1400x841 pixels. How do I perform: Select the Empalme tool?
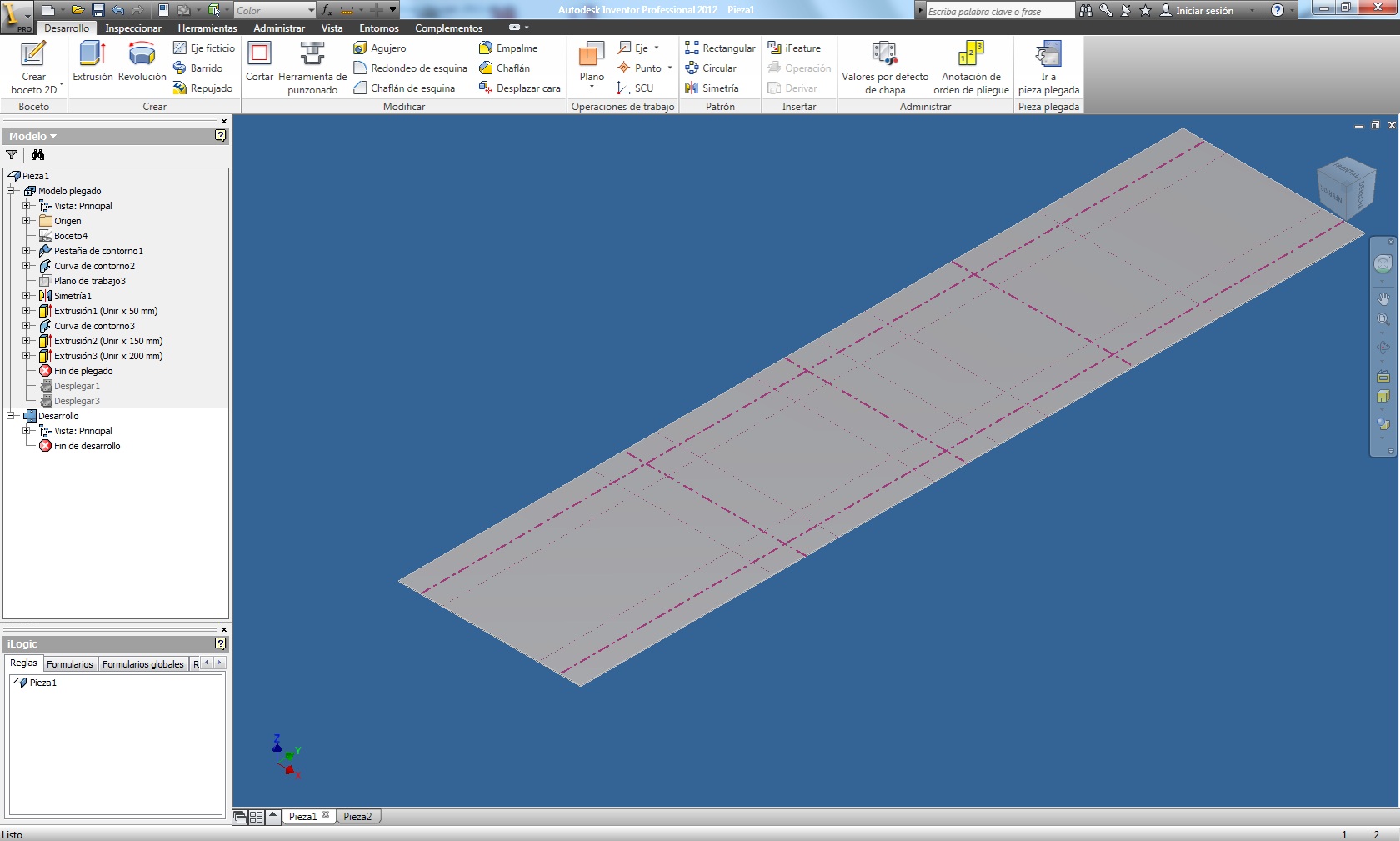[508, 48]
